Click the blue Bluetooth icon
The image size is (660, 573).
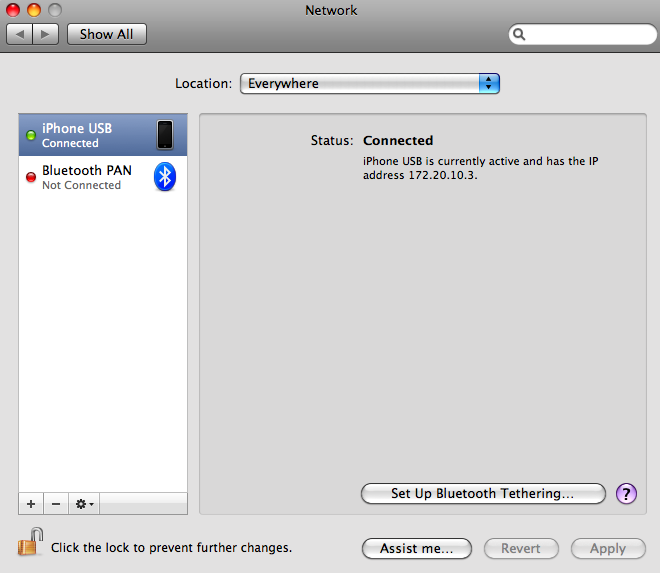click(x=165, y=177)
